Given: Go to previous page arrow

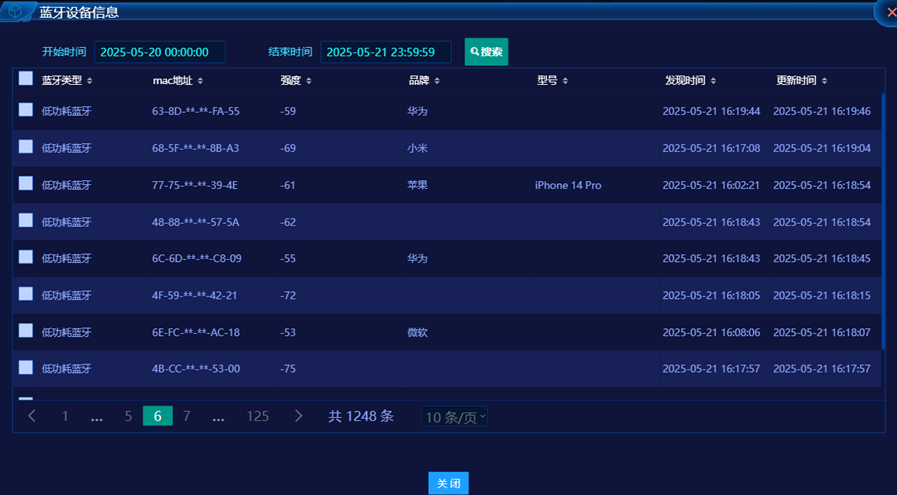Looking at the screenshot, I should 32,416.
